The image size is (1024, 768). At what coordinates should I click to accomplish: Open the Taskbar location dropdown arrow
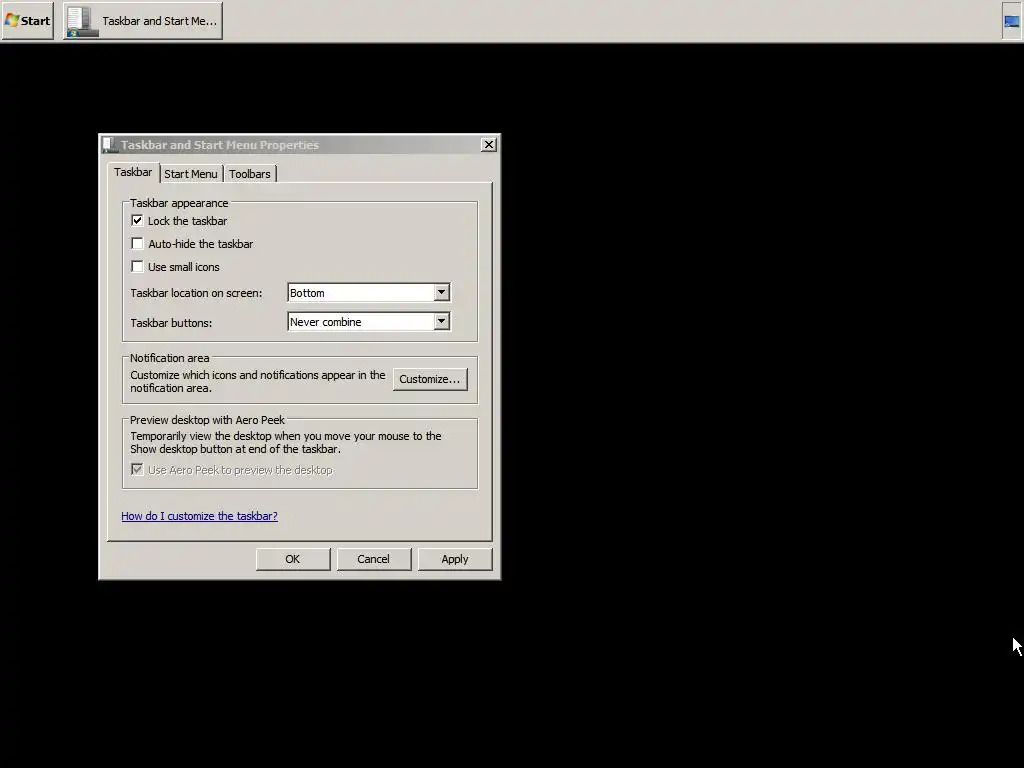point(441,293)
